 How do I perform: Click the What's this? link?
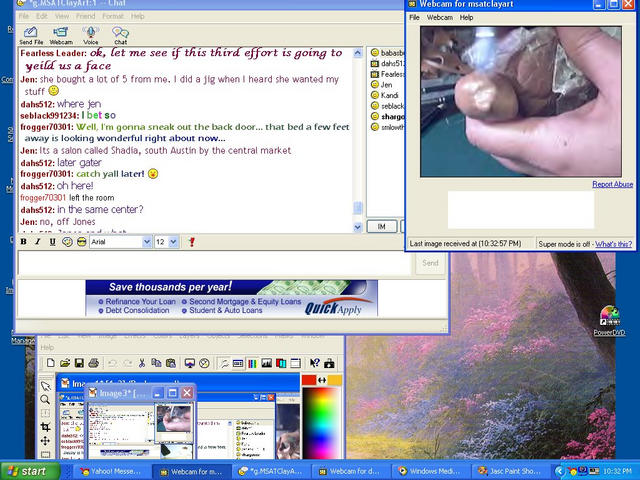pos(613,244)
